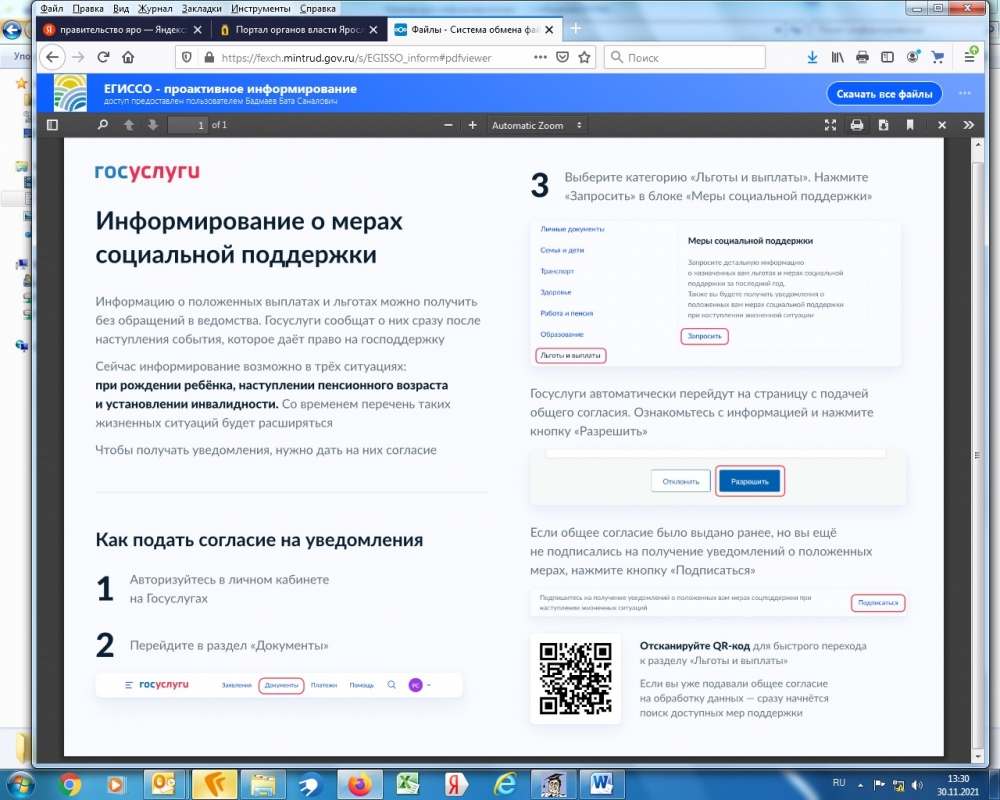
Task: Print the PDF from the viewer toolbar
Action: (857, 125)
